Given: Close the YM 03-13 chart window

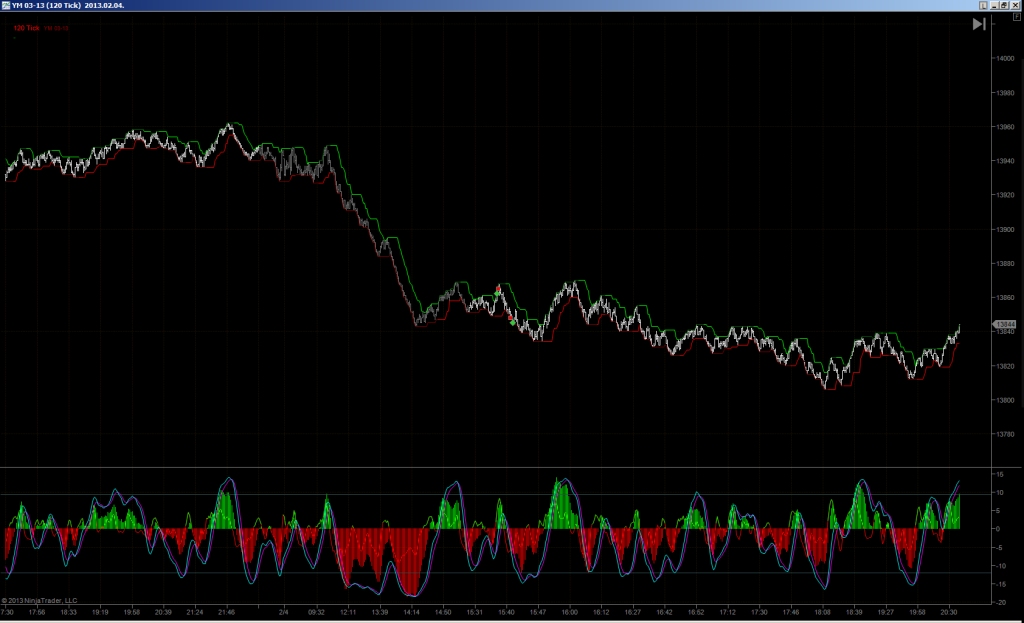Looking at the screenshot, I should 1015,5.
